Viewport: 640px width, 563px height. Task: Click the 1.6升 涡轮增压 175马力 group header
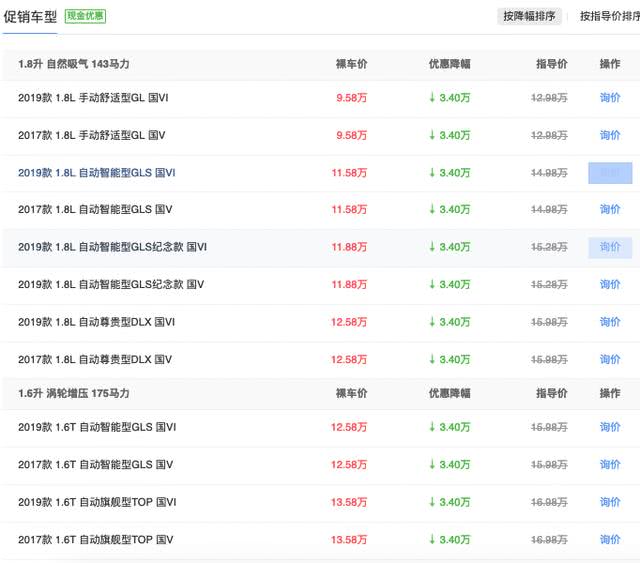74,394
